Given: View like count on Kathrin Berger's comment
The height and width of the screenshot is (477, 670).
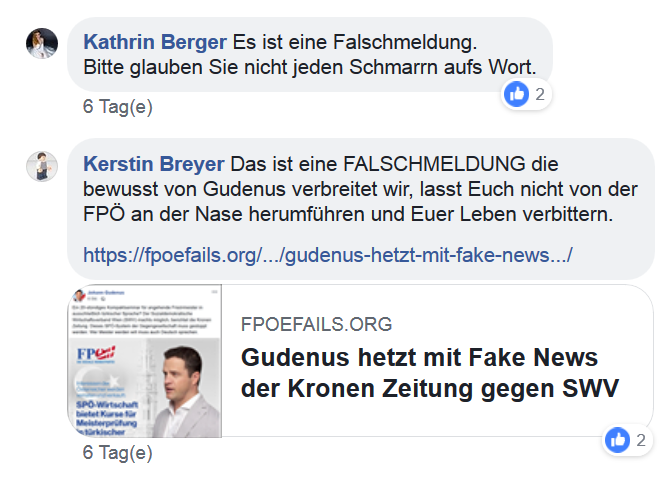Looking at the screenshot, I should click(540, 94).
